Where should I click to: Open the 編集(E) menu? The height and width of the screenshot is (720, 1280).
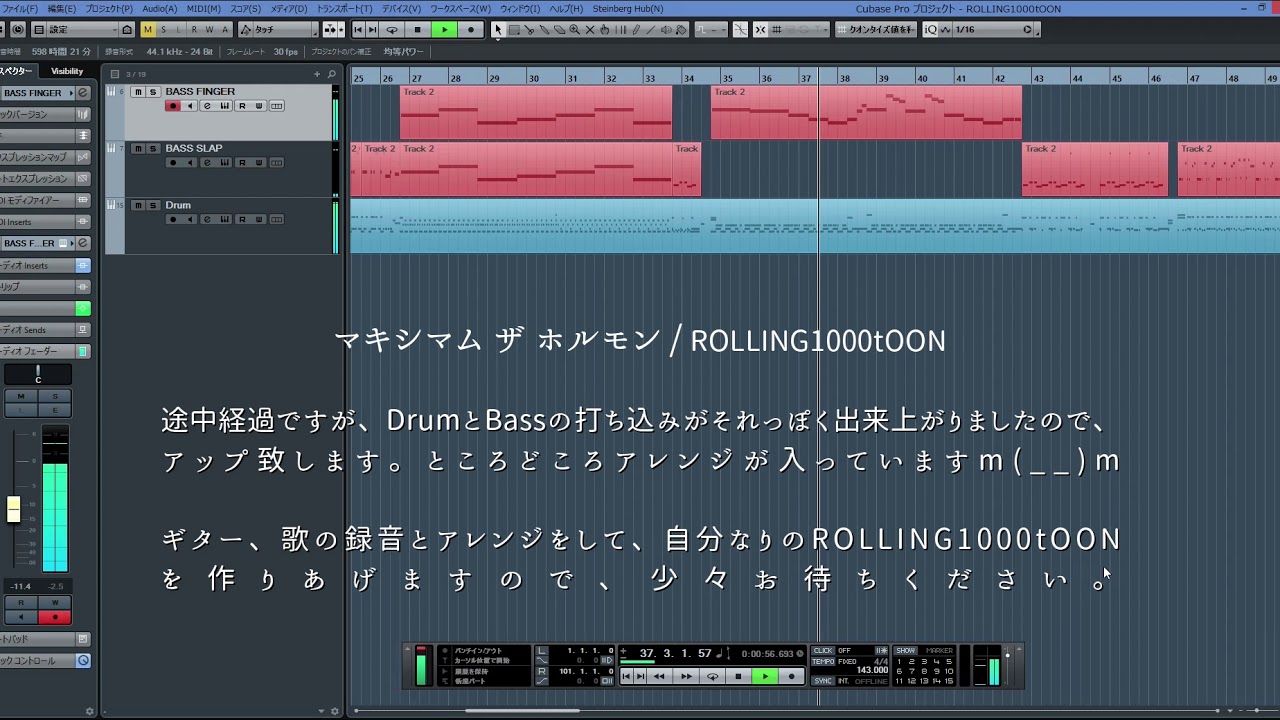(x=62, y=9)
